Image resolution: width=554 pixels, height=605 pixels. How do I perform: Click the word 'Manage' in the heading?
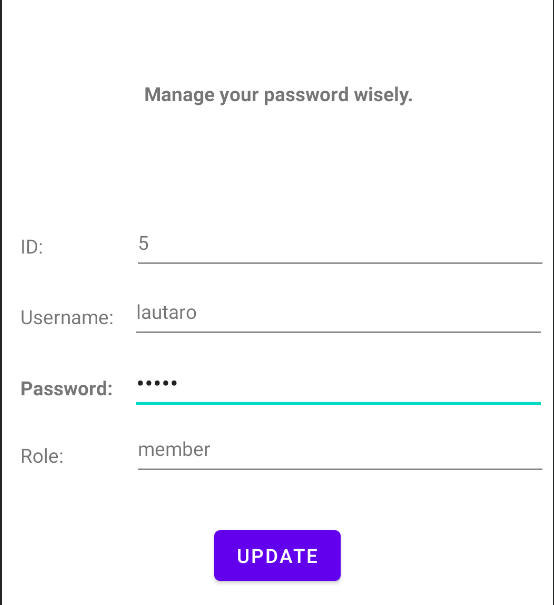pyautogui.click(x=179, y=96)
